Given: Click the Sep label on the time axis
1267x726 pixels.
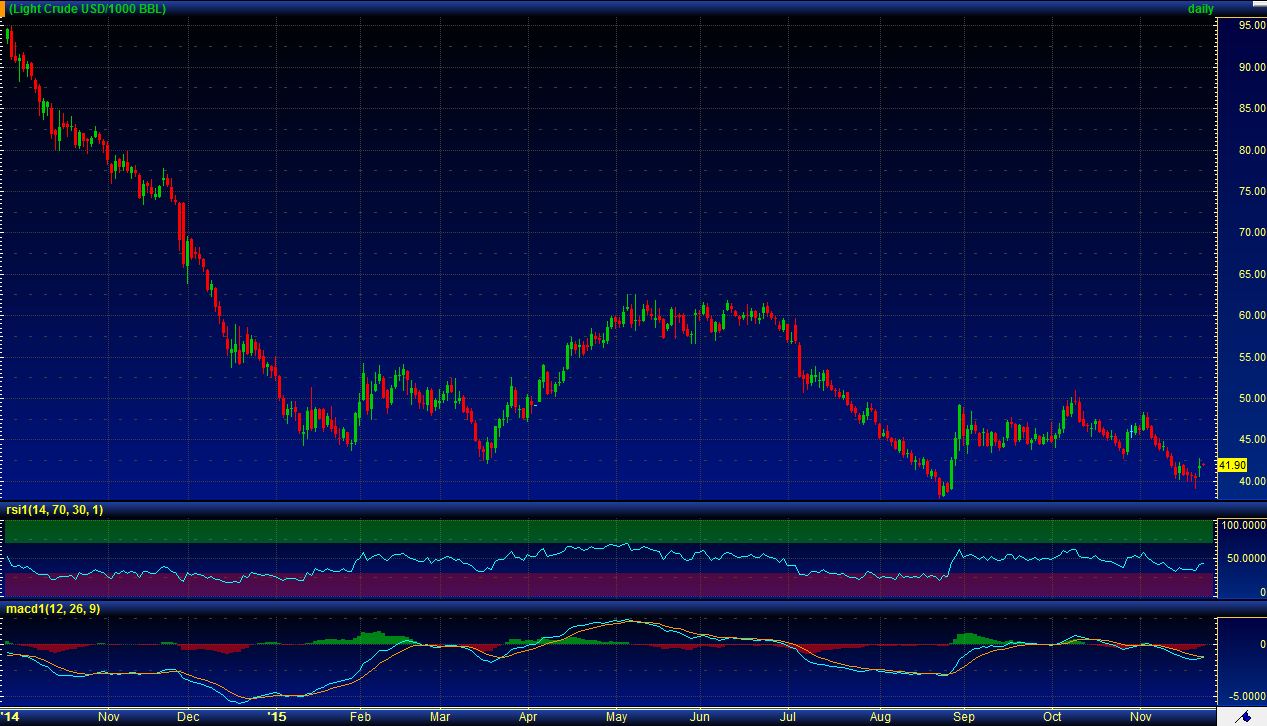Looking at the screenshot, I should 964,717.
